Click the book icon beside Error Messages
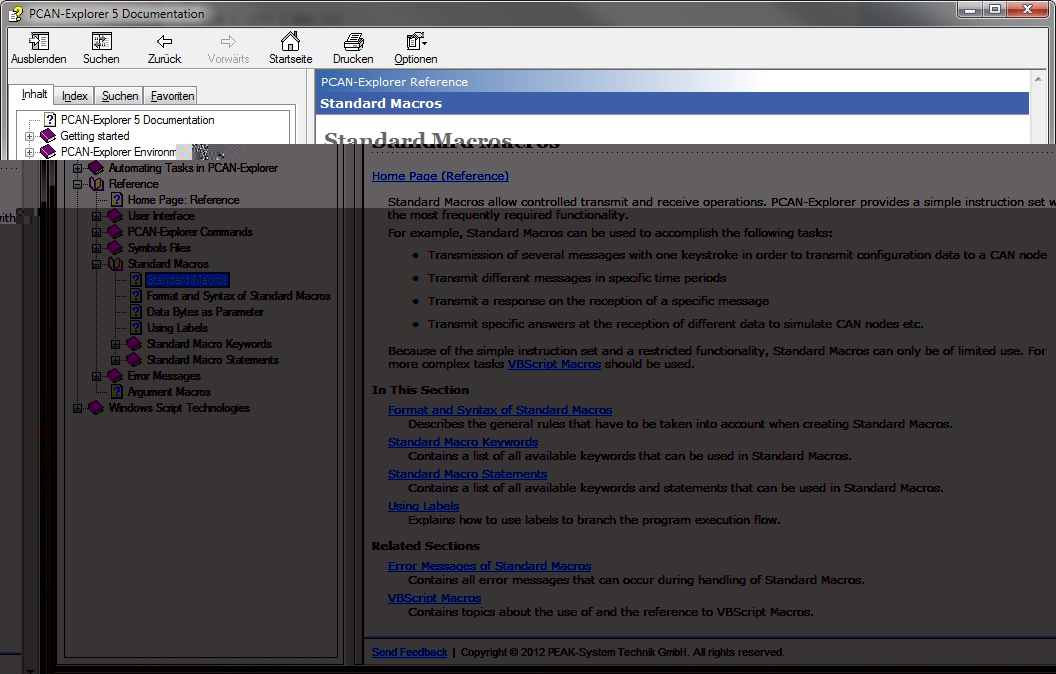 (115, 376)
